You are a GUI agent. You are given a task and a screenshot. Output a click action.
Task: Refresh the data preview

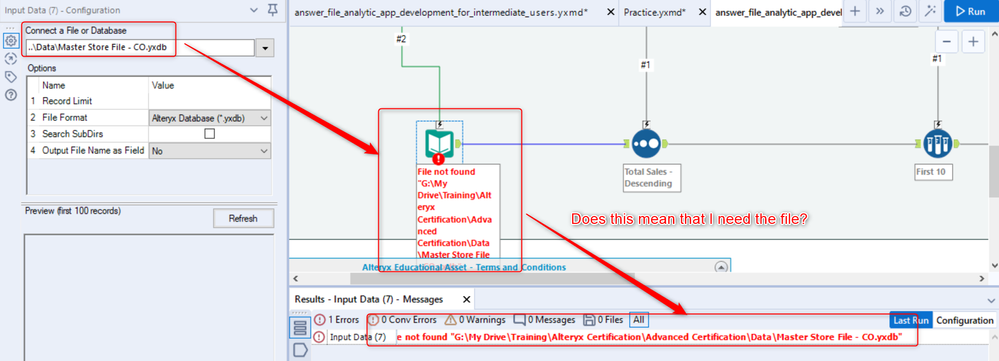click(243, 218)
